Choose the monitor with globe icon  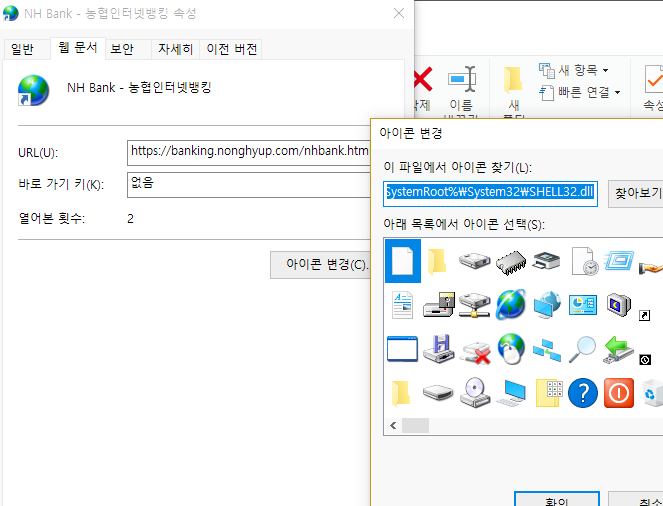(547, 305)
